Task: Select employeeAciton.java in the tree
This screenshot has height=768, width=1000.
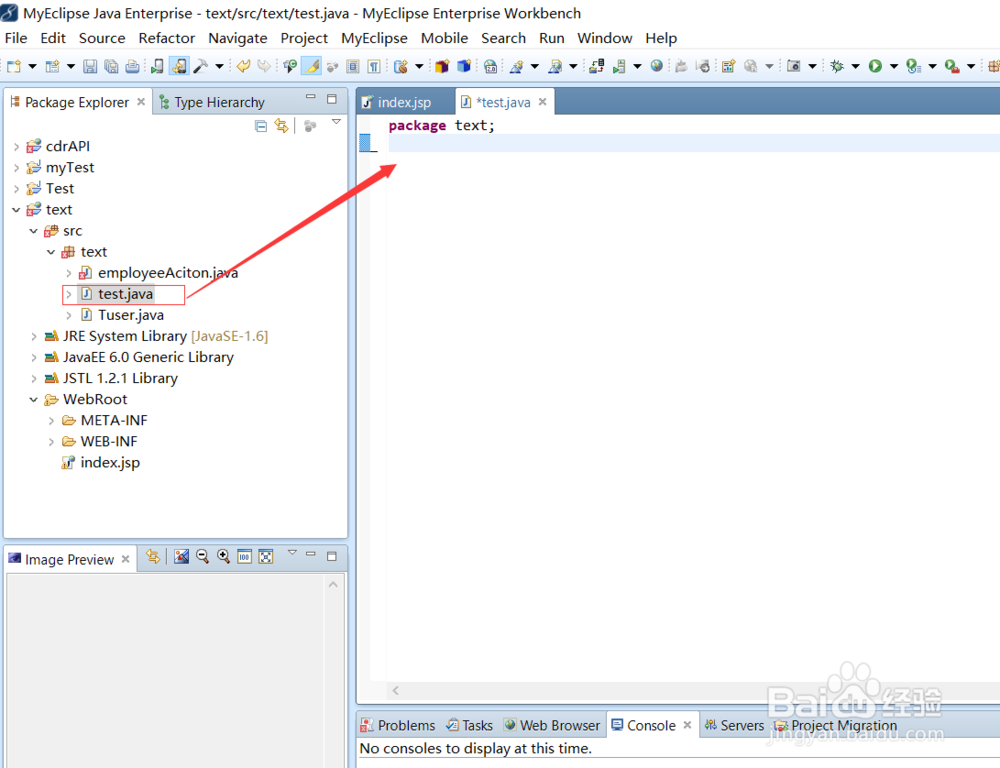Action: (x=168, y=273)
